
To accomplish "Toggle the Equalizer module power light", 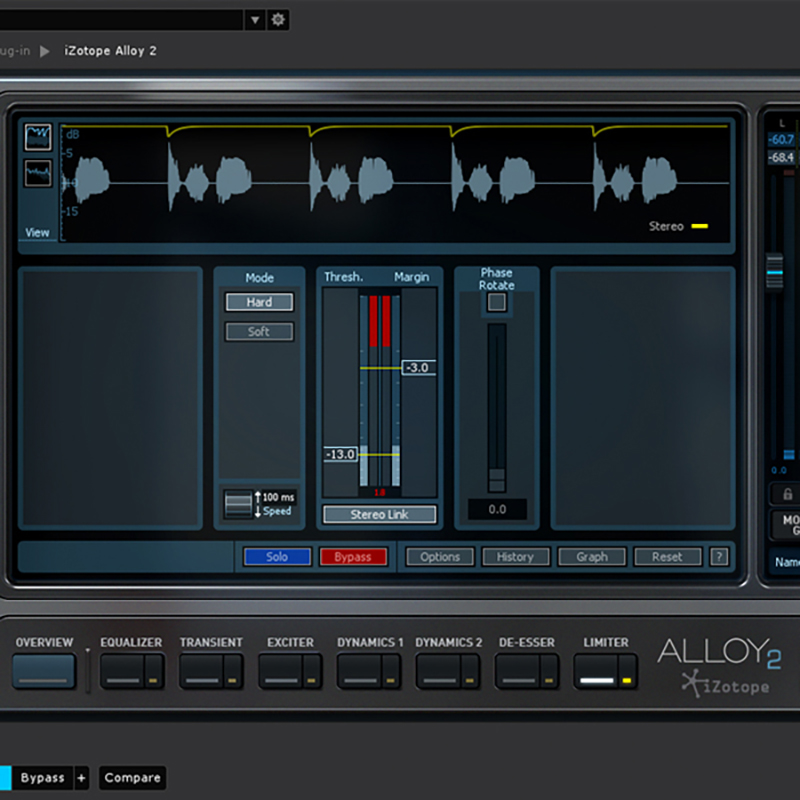I will click(x=153, y=671).
